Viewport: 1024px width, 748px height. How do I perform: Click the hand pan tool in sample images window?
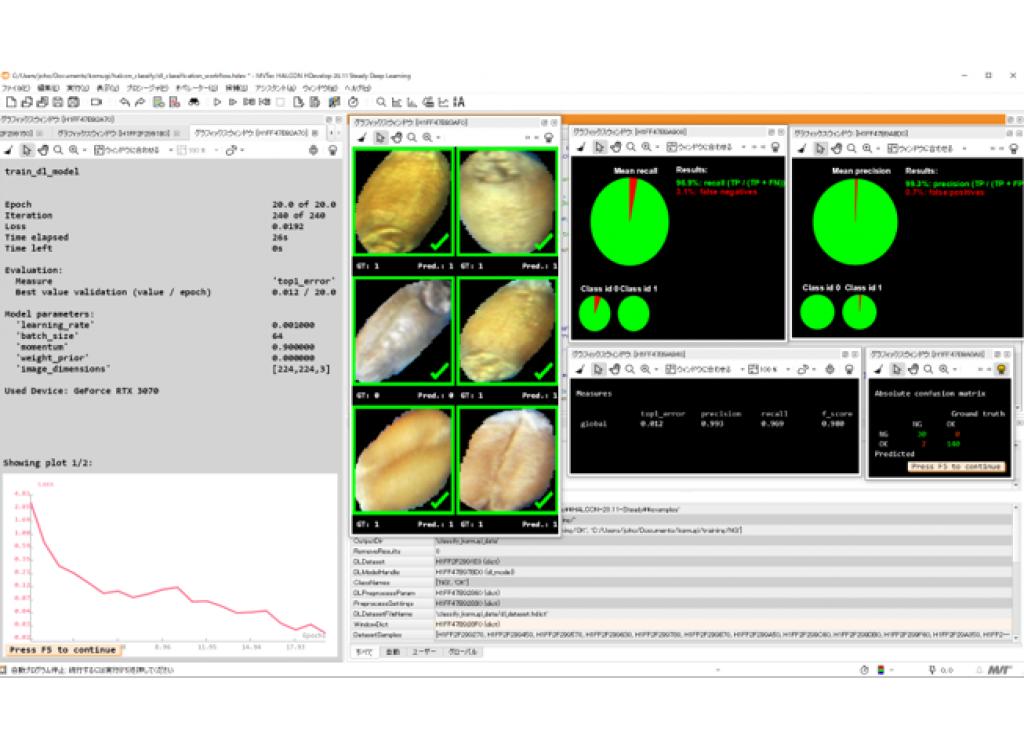click(x=395, y=137)
